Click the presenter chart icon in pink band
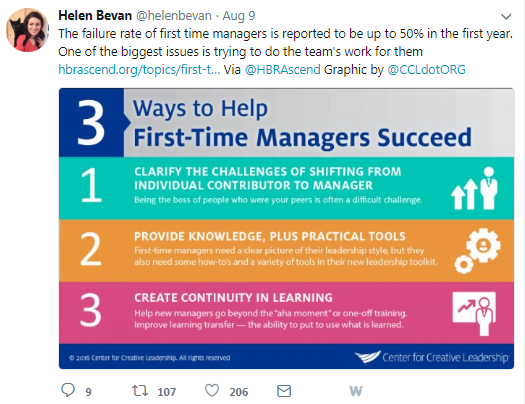 [474, 313]
